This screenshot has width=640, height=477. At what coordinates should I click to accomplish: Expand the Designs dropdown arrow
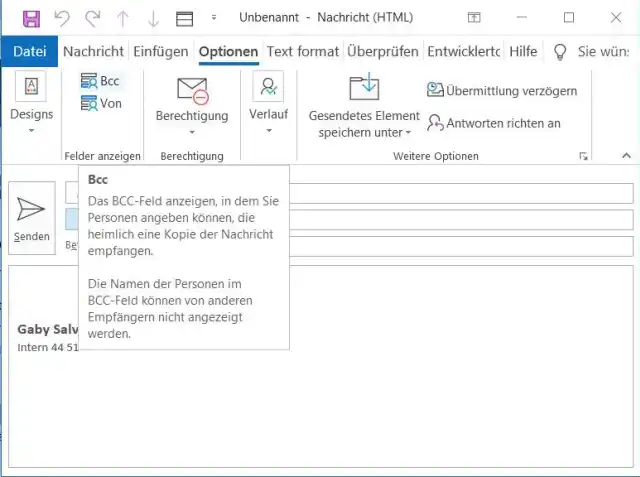(31, 131)
